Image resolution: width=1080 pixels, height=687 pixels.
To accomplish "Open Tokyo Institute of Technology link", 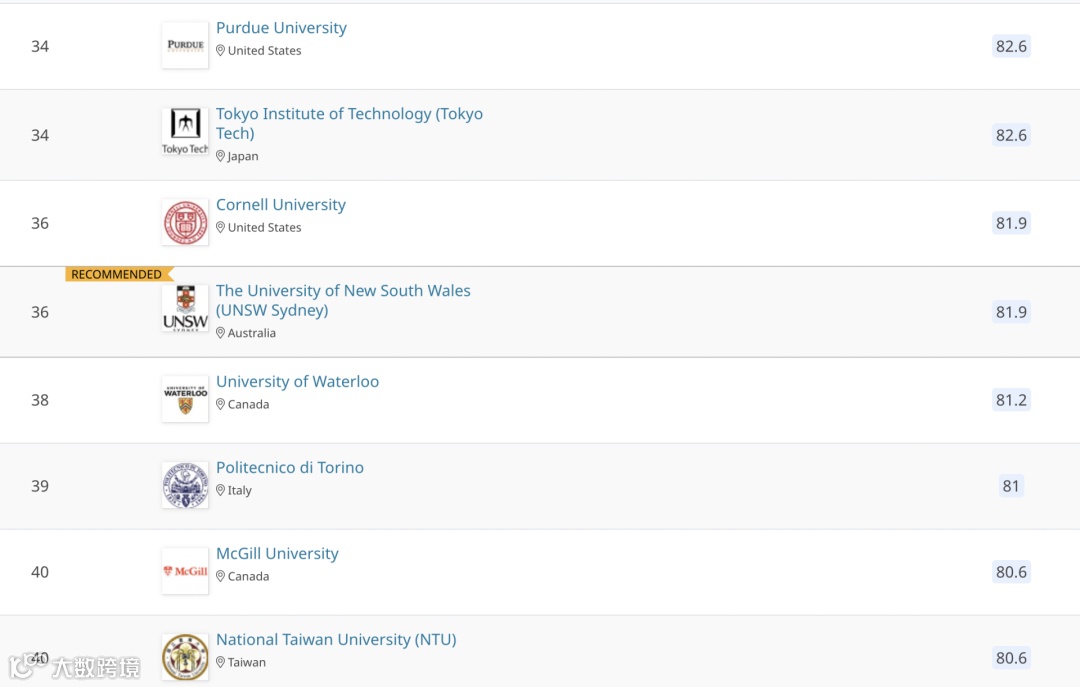I will pos(349,114).
